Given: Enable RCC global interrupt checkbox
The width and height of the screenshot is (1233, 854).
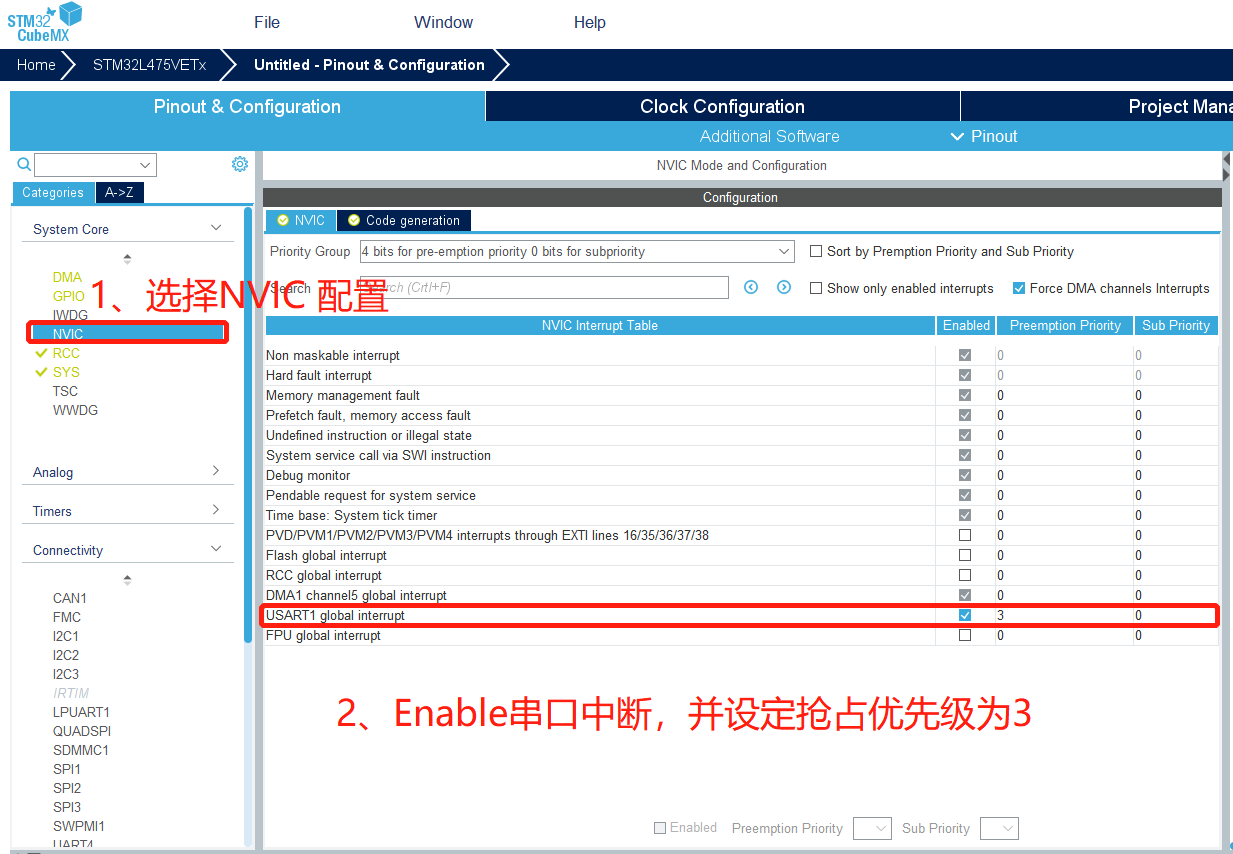Looking at the screenshot, I should pyautogui.click(x=965, y=575).
